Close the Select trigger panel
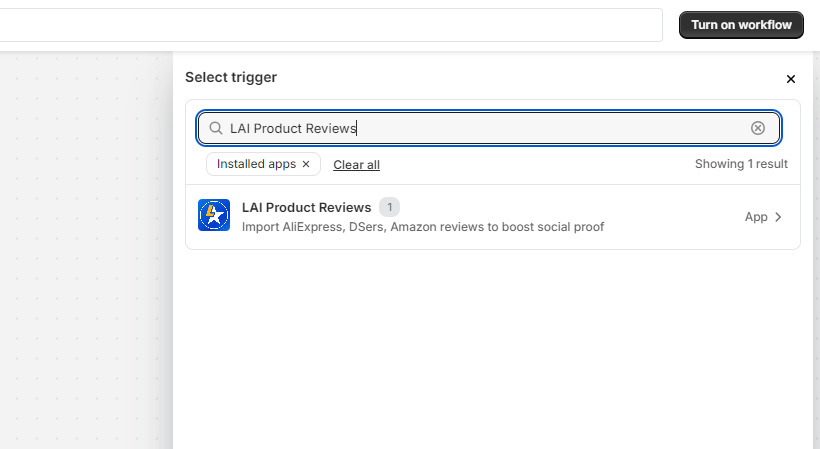The width and height of the screenshot is (820, 449). tap(791, 79)
